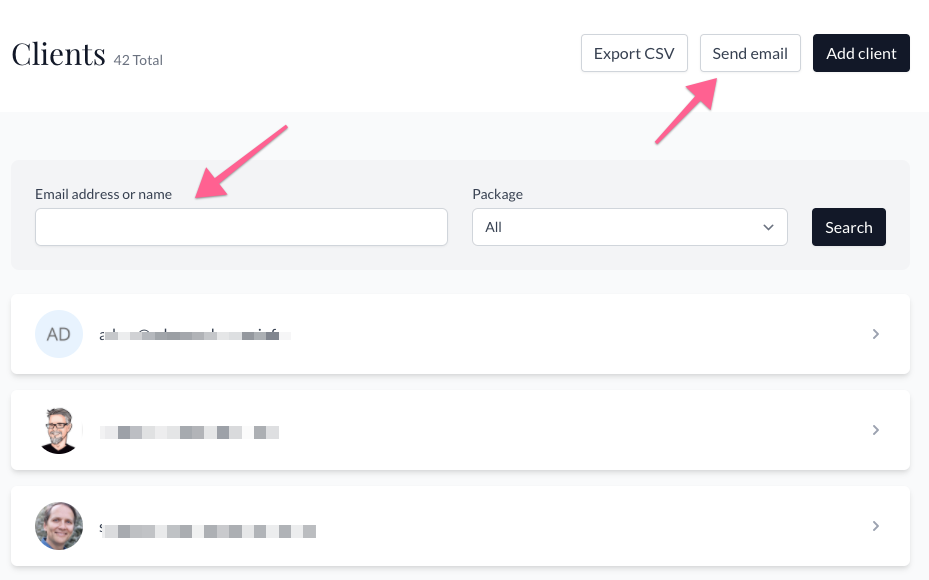Expand second client row using its chevron
929x580 pixels.
[x=875, y=430]
